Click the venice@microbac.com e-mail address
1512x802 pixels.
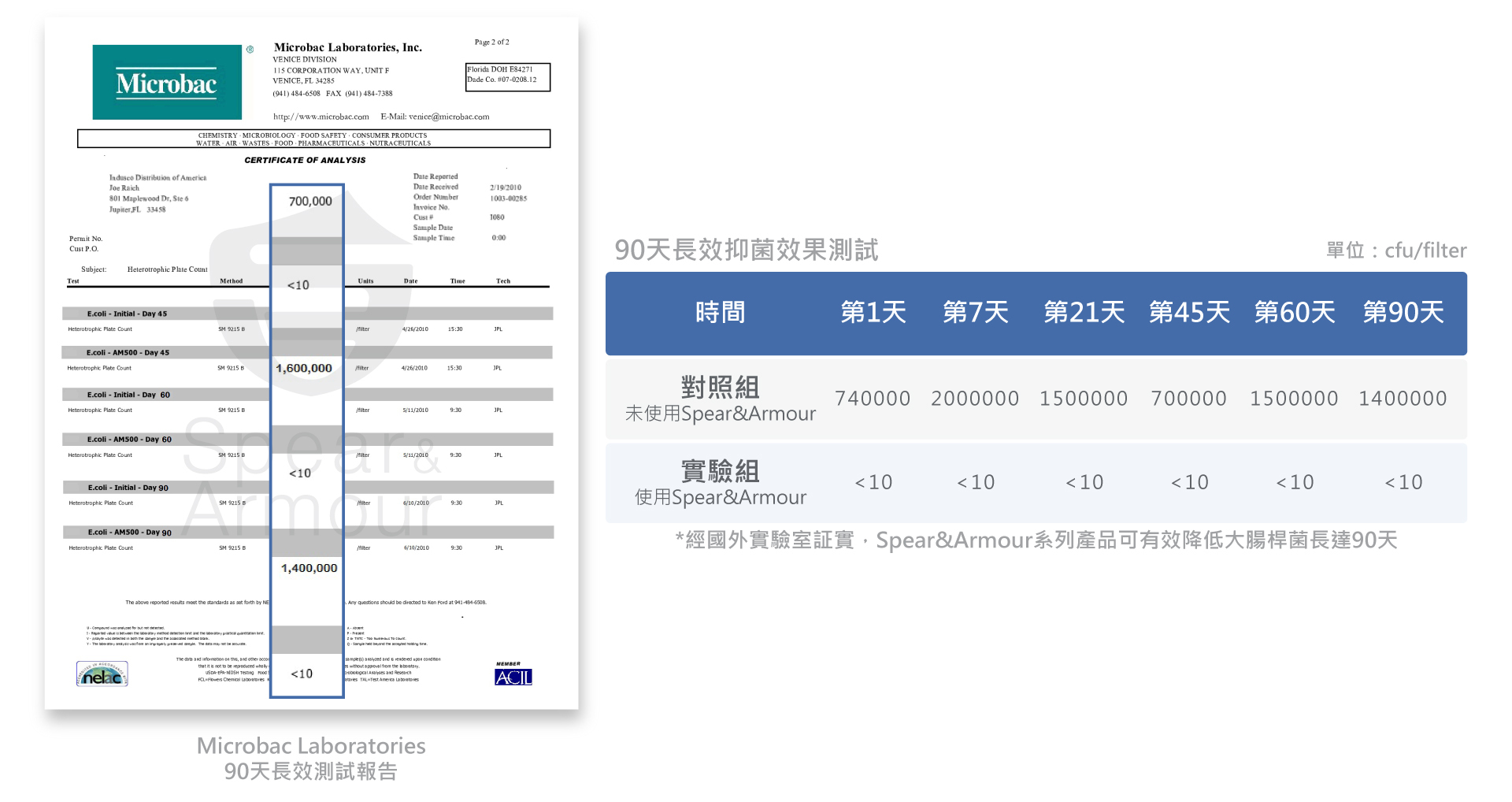pyautogui.click(x=449, y=117)
